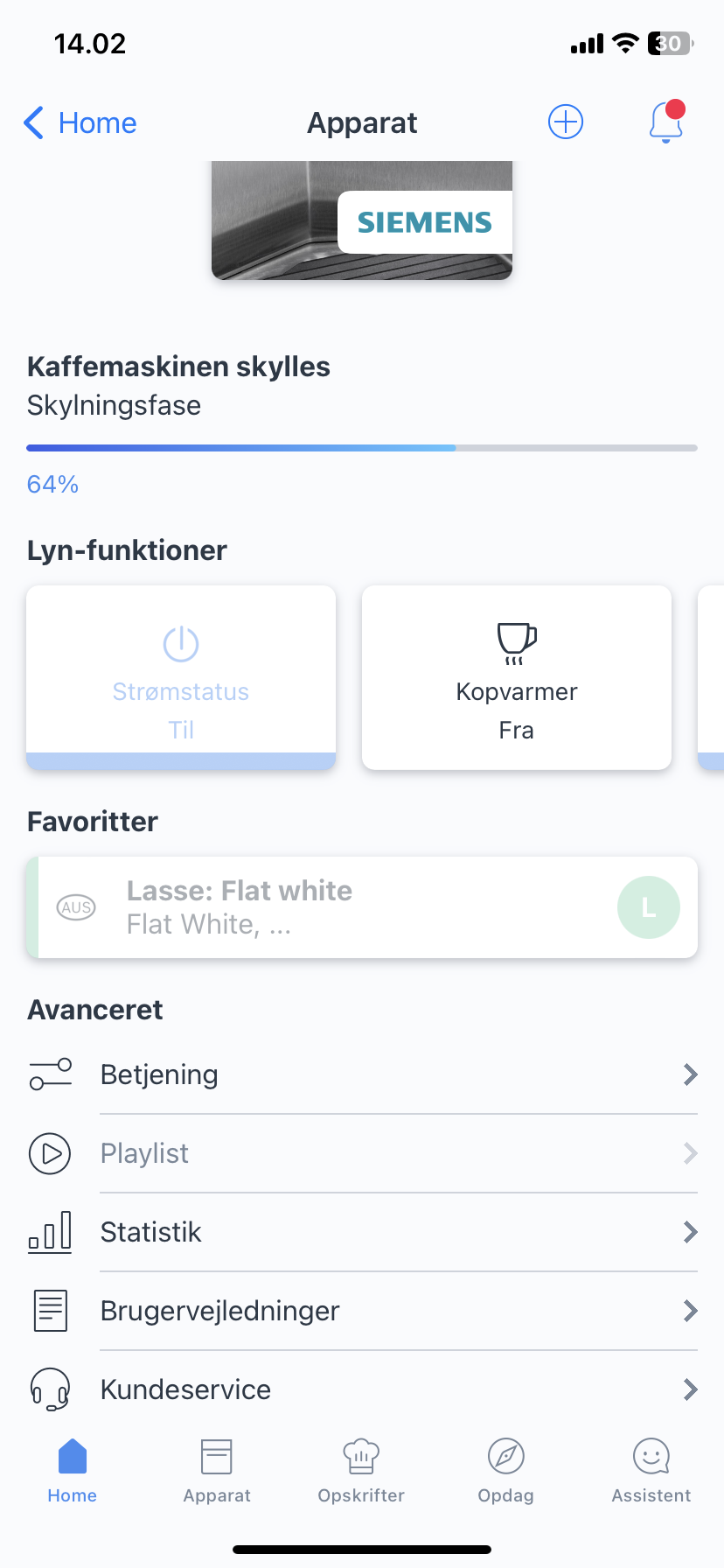Expand the Brugervejledninger row chevron
The width and height of the screenshot is (724, 1568).
(690, 1311)
